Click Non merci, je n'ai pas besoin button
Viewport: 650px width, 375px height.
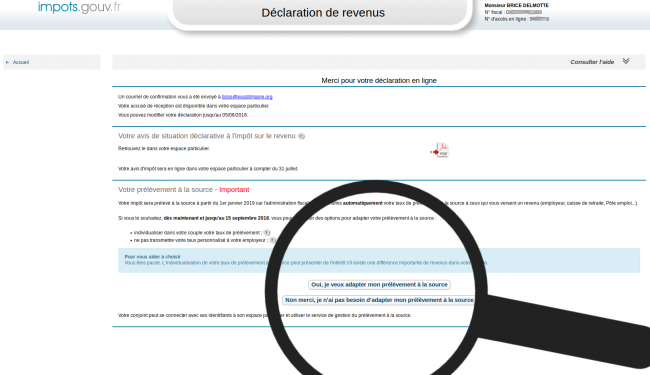[379, 300]
